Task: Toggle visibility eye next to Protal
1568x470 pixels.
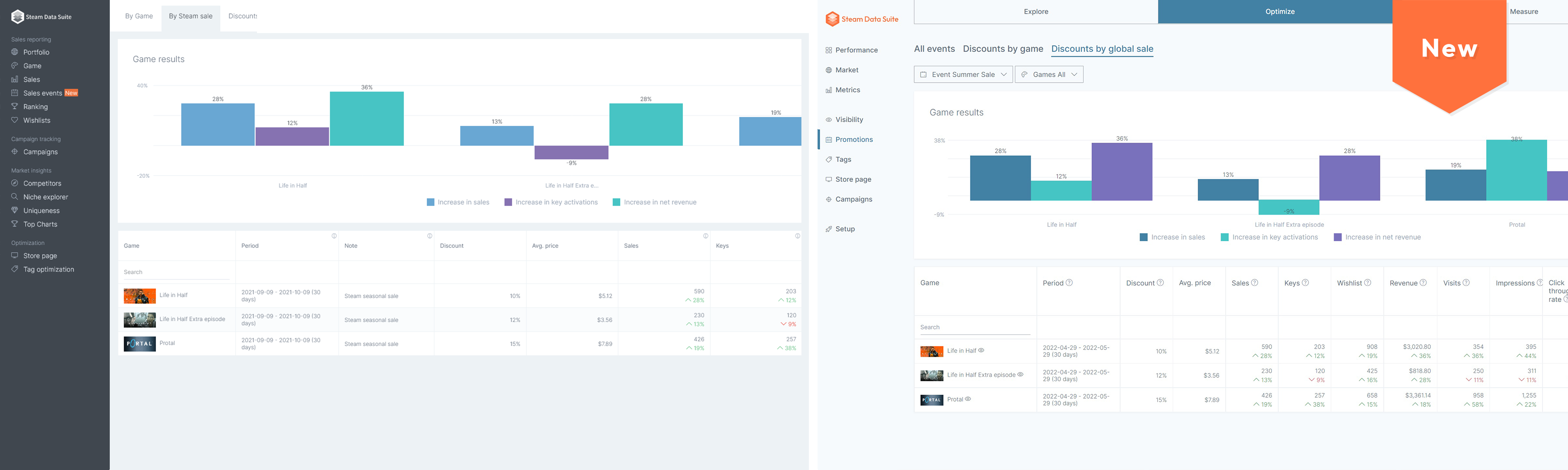Action: pyautogui.click(x=968, y=399)
